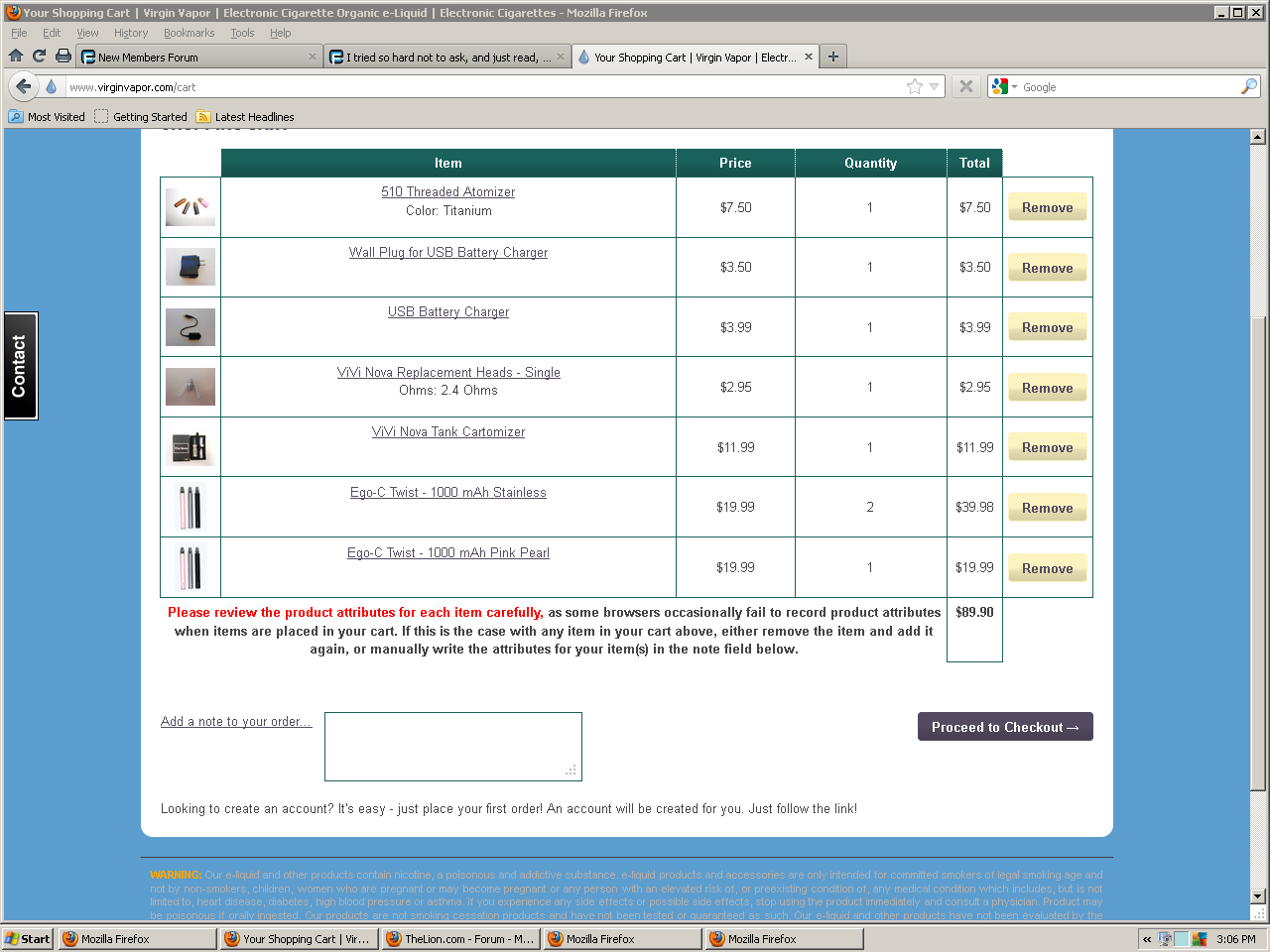
Task: Open the URL history dropdown arrow
Action: [x=934, y=87]
